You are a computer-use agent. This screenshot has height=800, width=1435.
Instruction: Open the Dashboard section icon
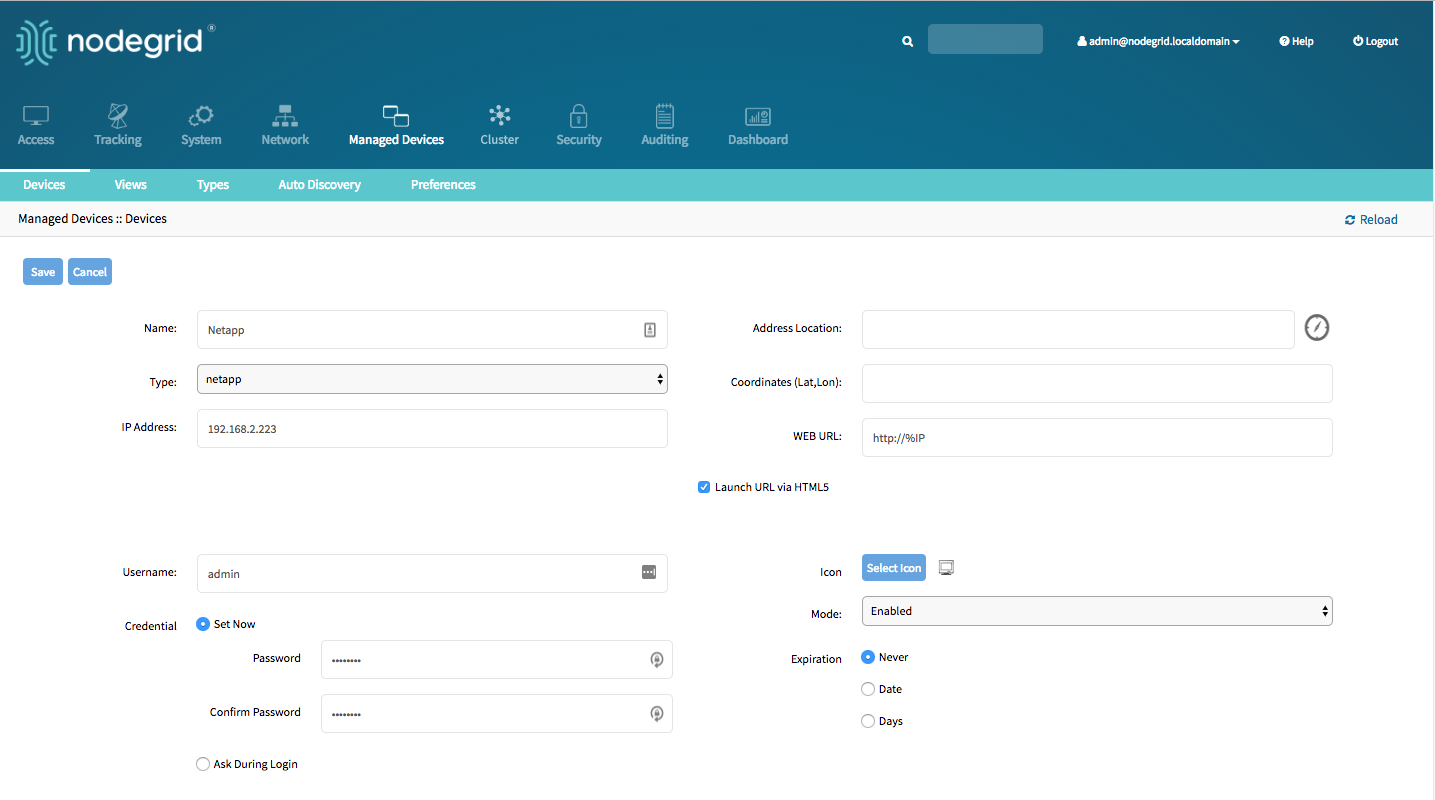(758, 126)
